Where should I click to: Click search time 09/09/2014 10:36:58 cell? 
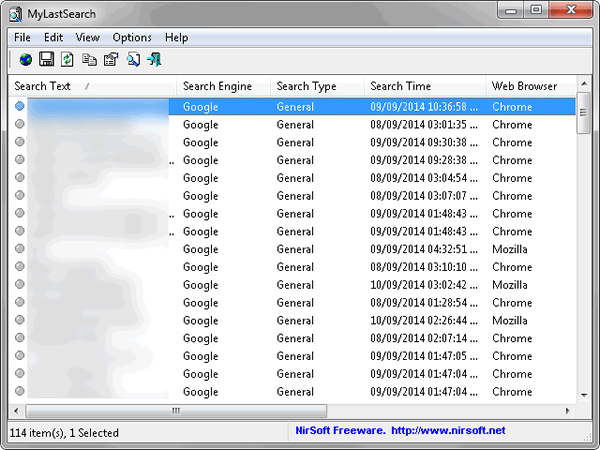pos(424,106)
